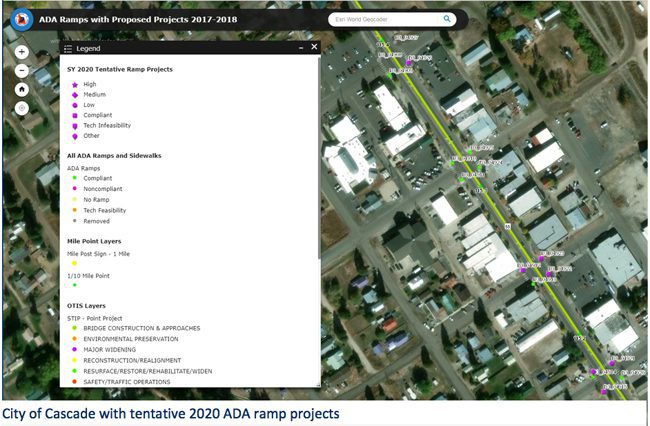Click the Safety/Traffic Operations red symbol

click(x=75, y=382)
